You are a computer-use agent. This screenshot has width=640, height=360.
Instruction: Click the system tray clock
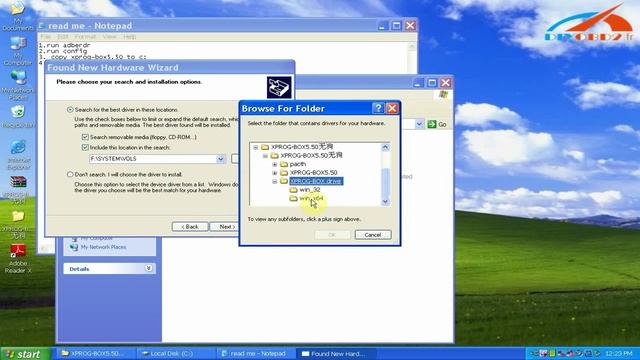pos(619,353)
